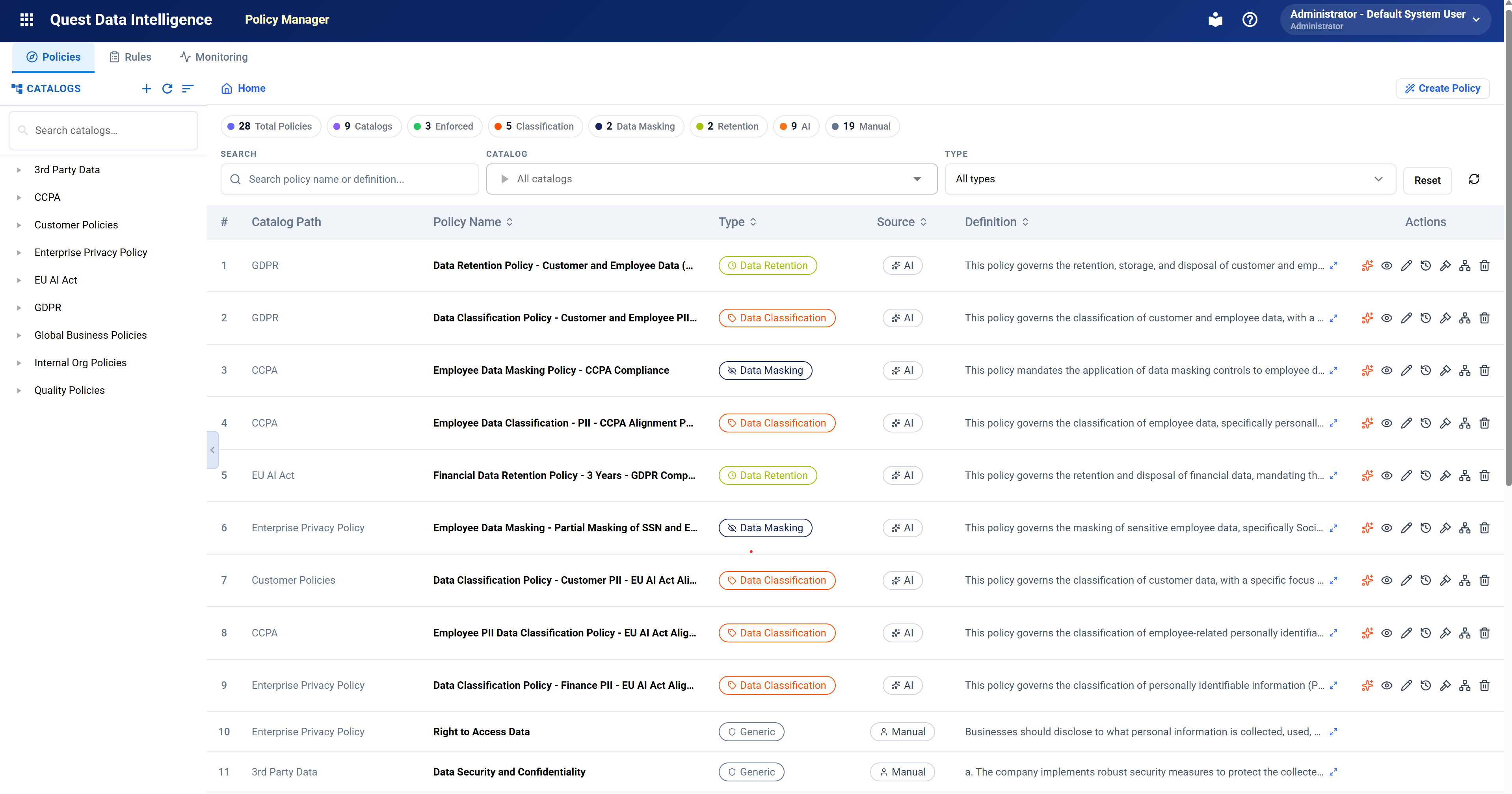This screenshot has width=1512, height=794.
Task: Switch to the Rules tab
Action: coord(130,57)
